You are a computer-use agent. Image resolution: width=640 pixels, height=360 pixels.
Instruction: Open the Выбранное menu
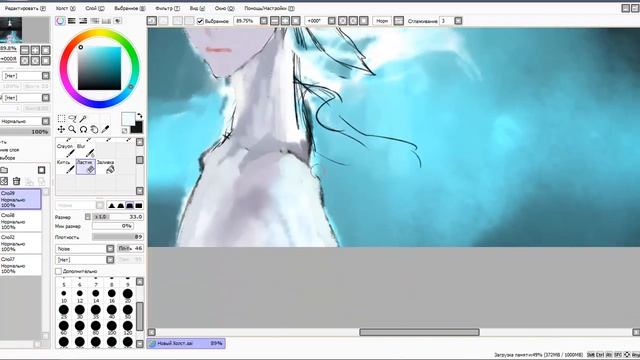[x=129, y=8]
